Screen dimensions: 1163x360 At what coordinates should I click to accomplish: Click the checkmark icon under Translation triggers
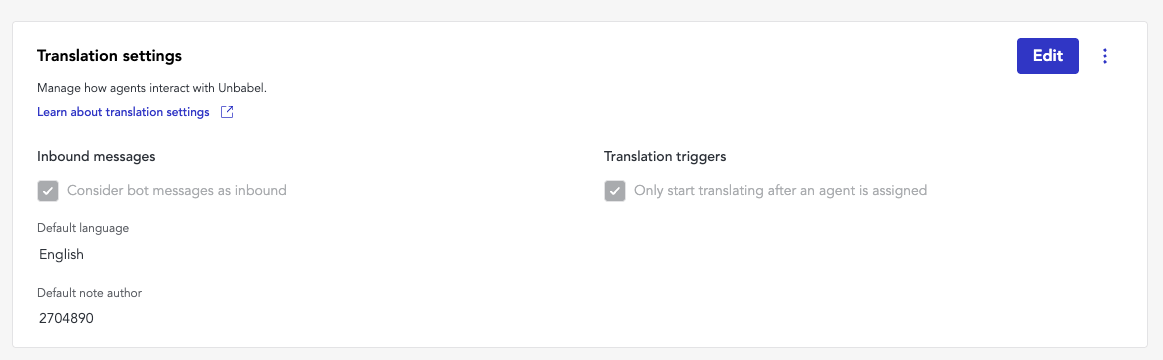pos(615,191)
